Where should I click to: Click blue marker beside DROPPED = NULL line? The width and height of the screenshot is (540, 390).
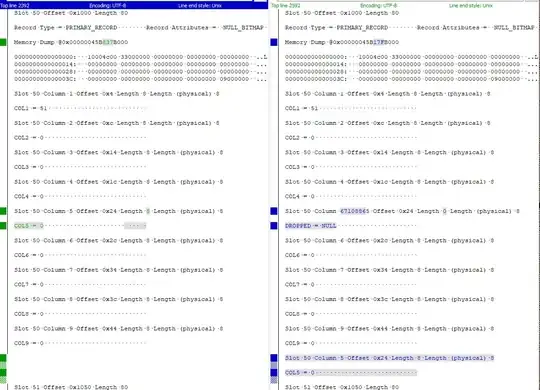click(x=274, y=226)
